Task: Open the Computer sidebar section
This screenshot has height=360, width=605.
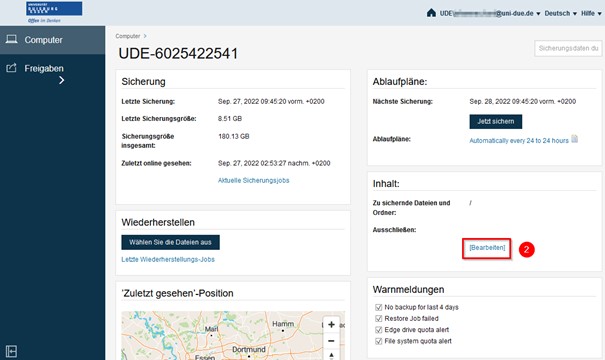Action: 52,40
